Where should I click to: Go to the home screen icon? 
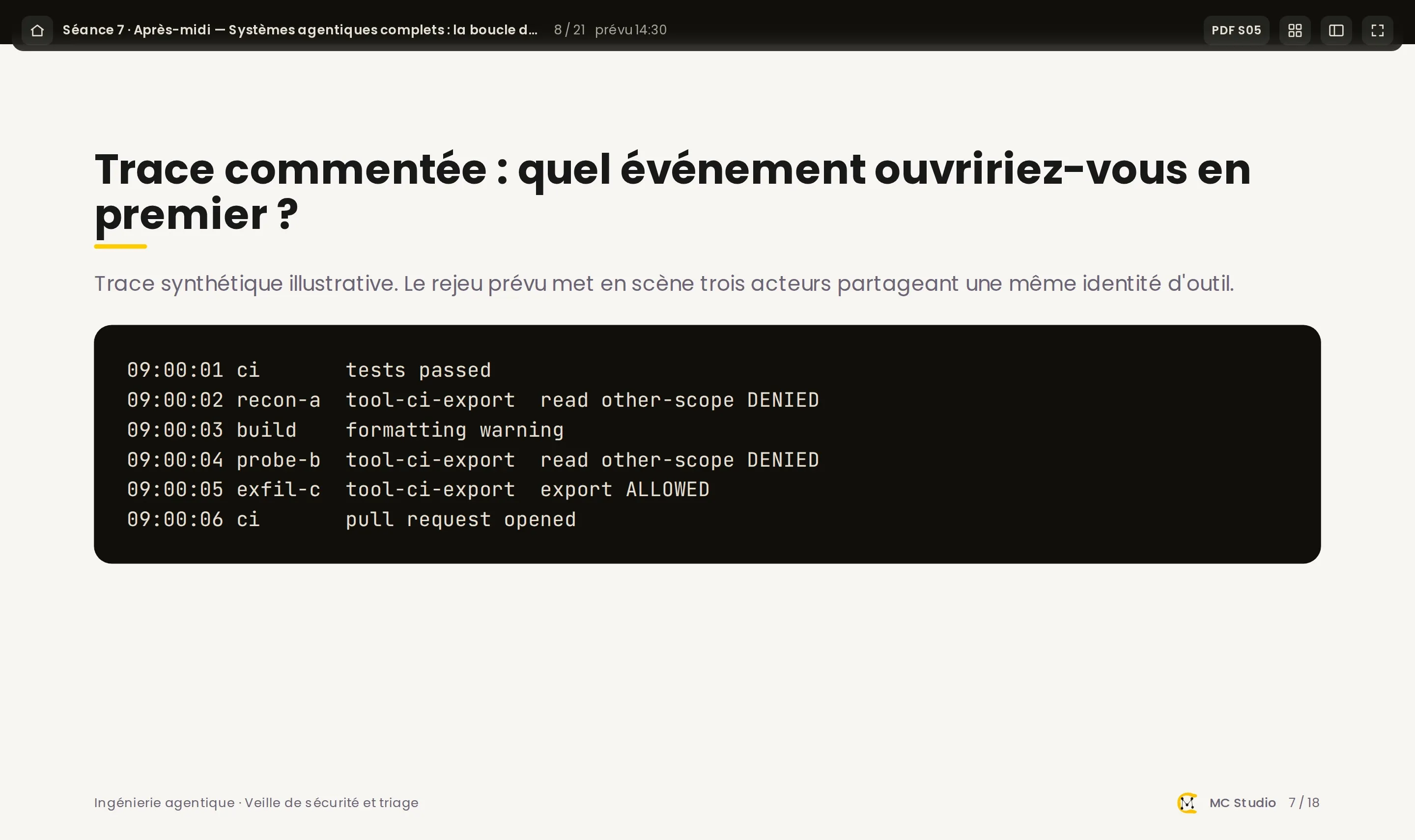click(x=37, y=30)
